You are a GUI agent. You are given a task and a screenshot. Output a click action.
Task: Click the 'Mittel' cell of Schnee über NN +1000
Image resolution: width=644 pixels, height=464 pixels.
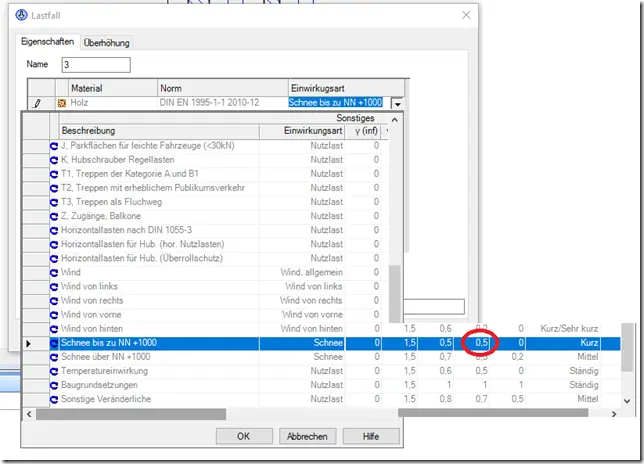click(588, 357)
